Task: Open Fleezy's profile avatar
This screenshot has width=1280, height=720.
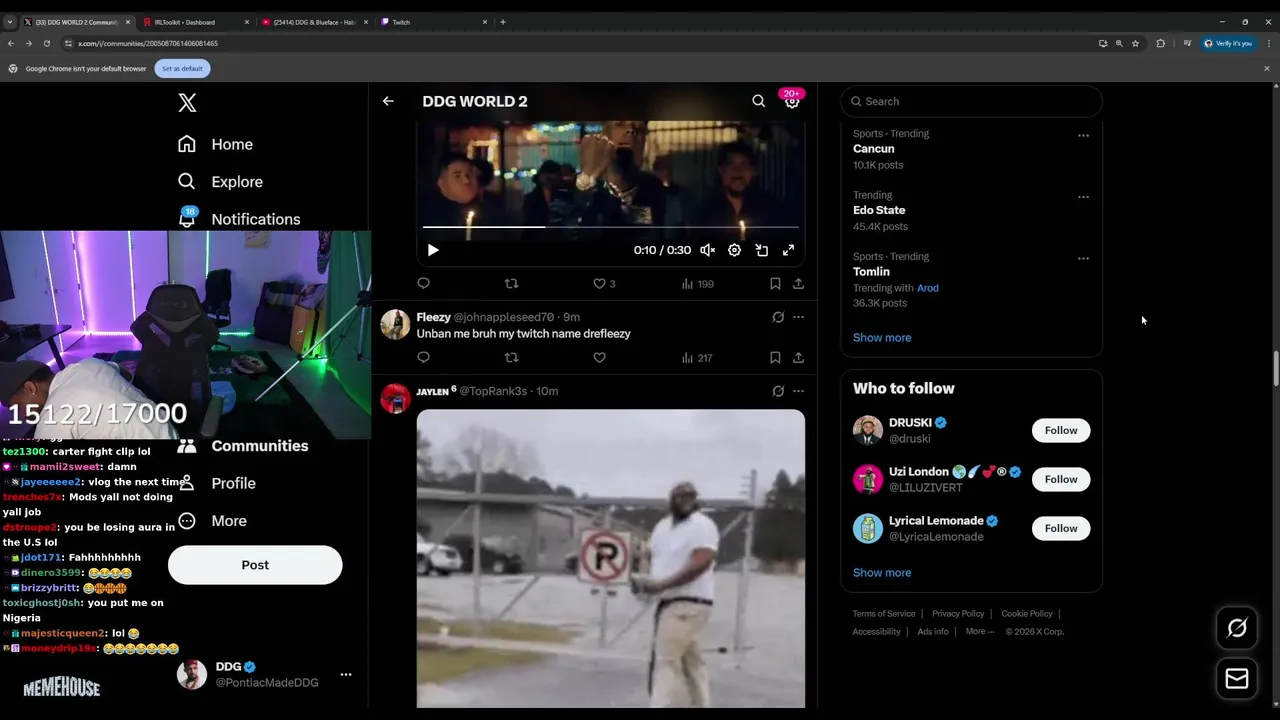Action: pos(395,324)
